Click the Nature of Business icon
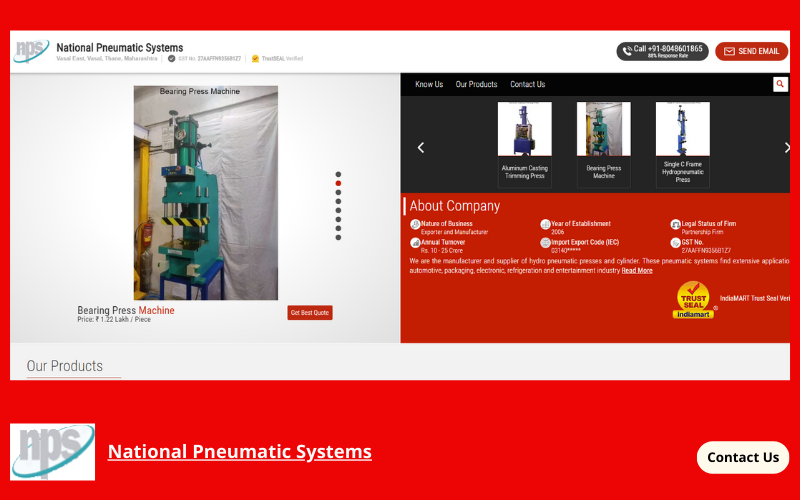The height and width of the screenshot is (500, 800). pos(415,224)
